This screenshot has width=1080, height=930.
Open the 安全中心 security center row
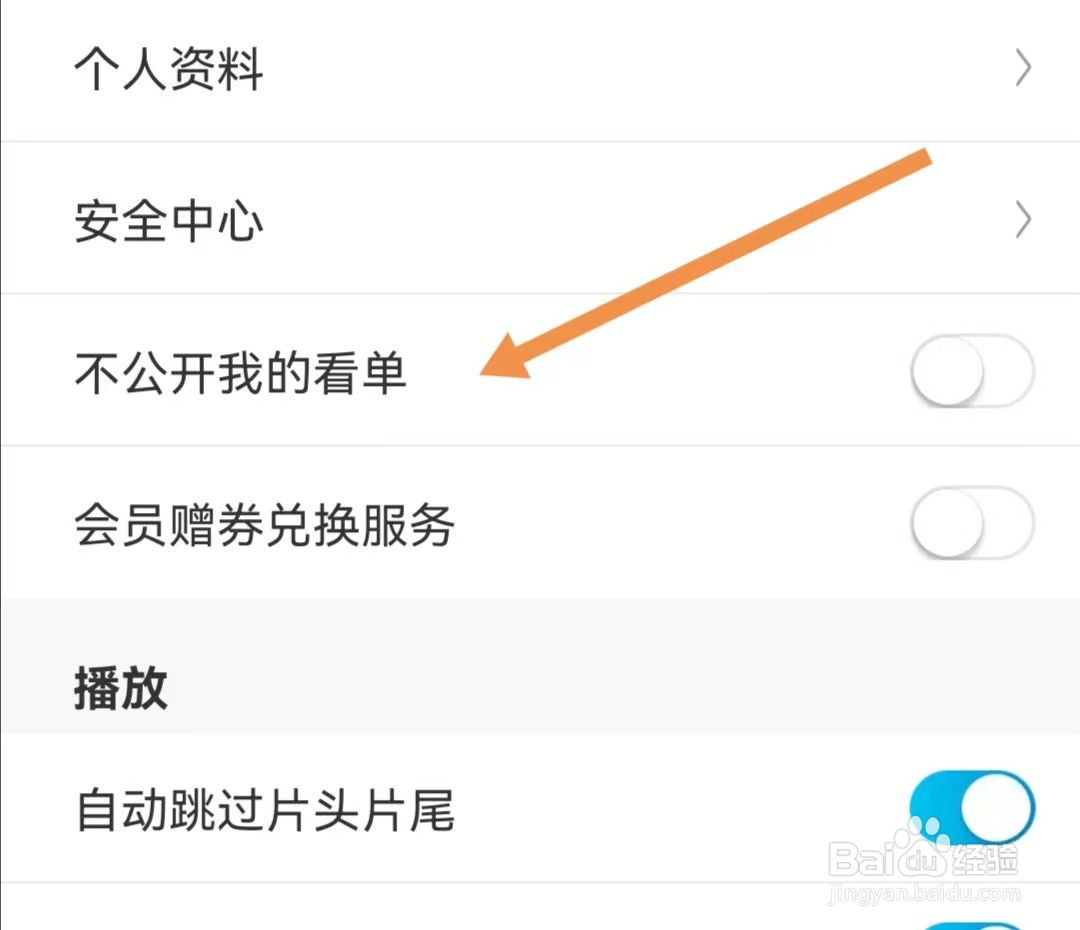tap(168, 221)
